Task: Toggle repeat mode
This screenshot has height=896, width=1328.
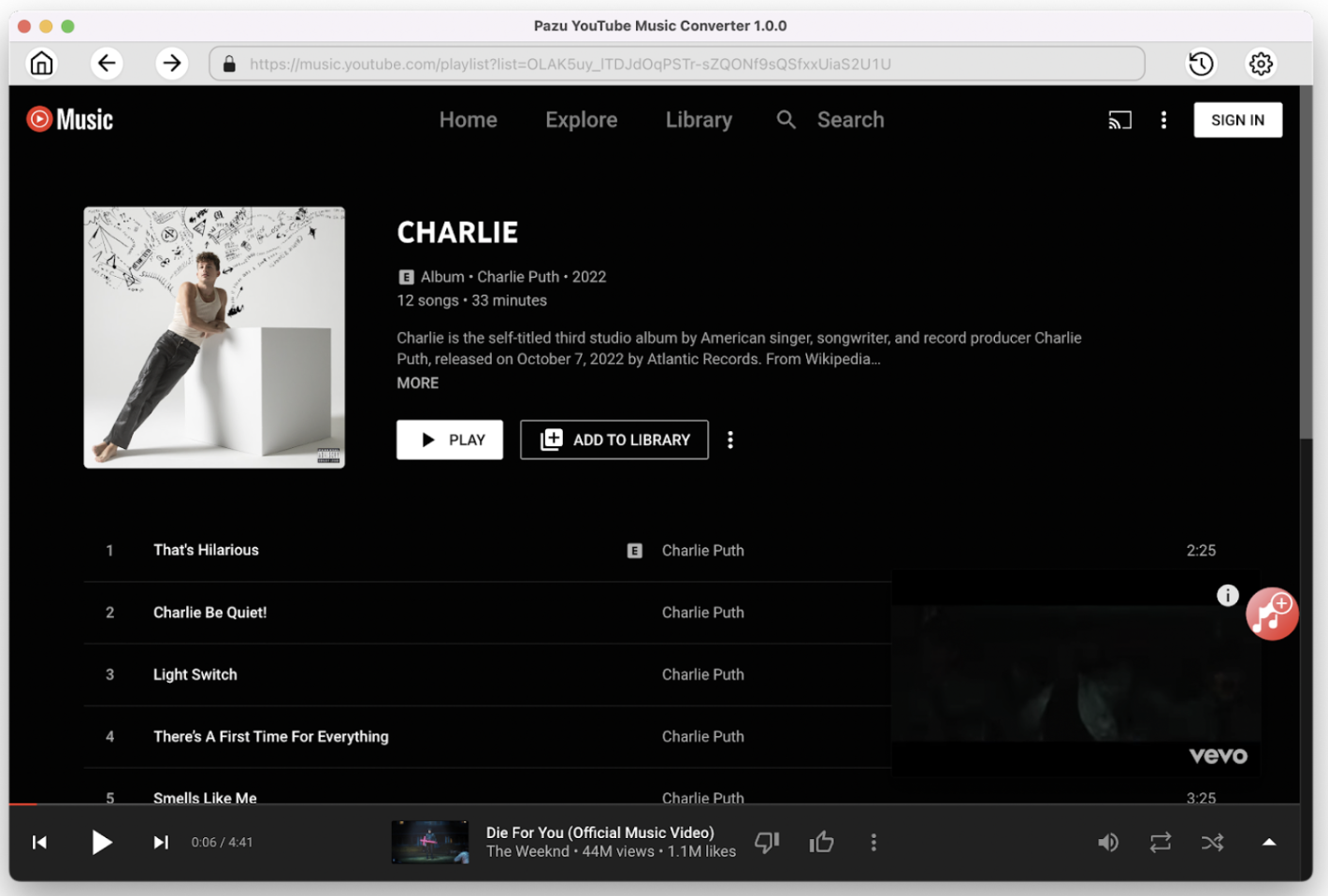Action: click(x=1161, y=843)
